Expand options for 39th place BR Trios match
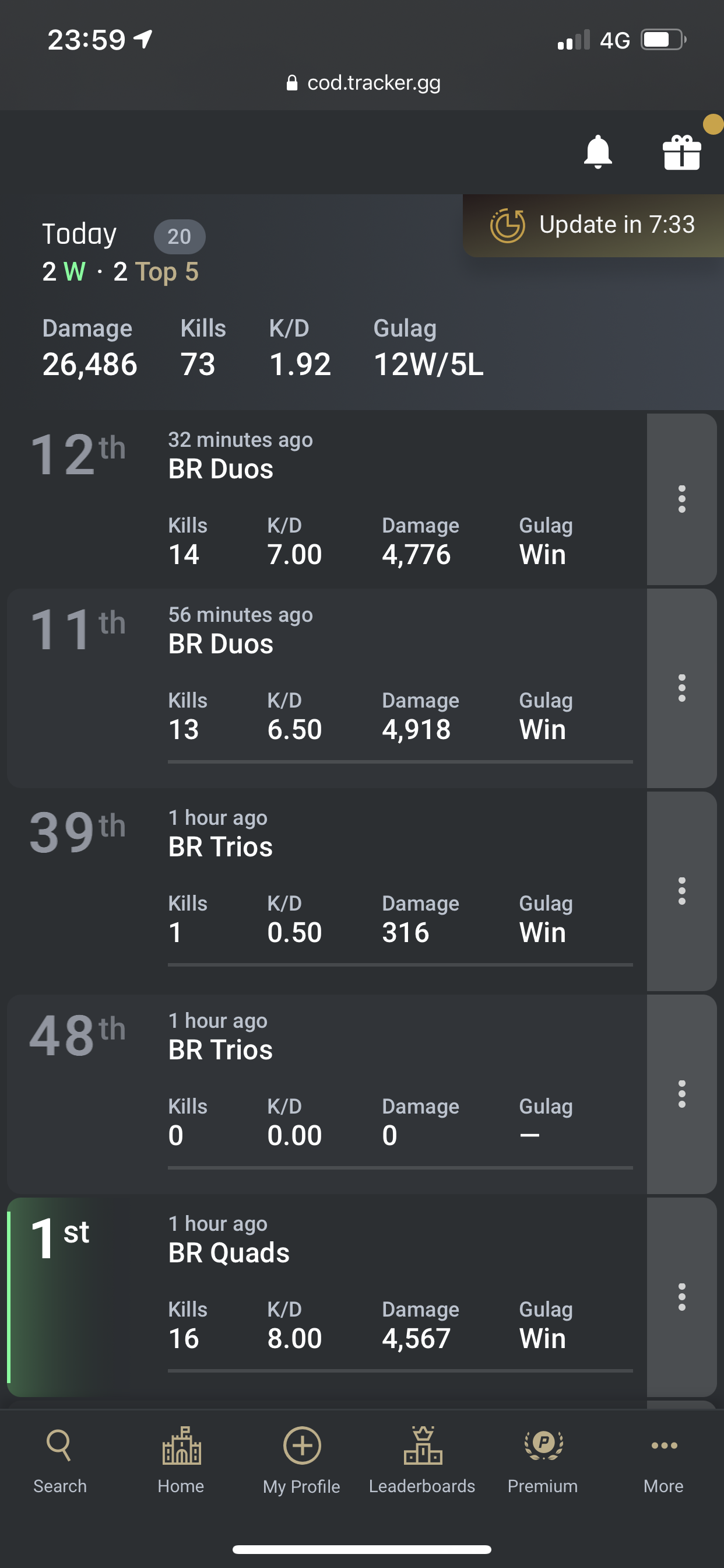Image resolution: width=724 pixels, height=1568 pixels. coord(681,891)
